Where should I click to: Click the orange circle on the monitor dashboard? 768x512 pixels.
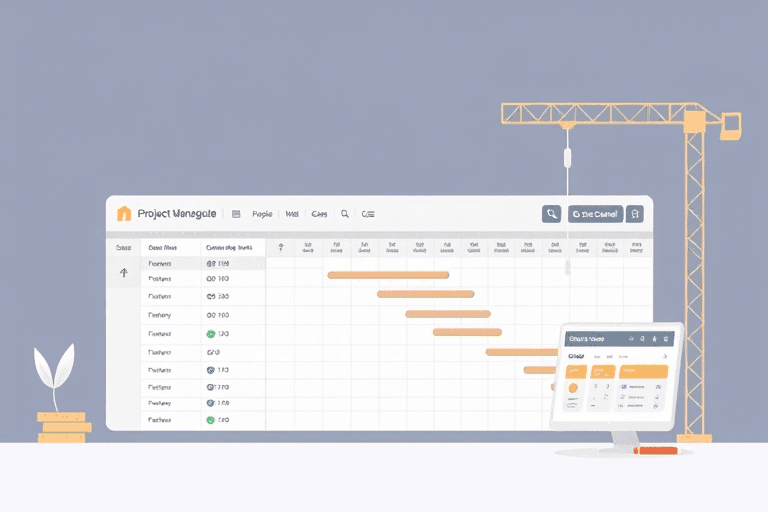(573, 387)
